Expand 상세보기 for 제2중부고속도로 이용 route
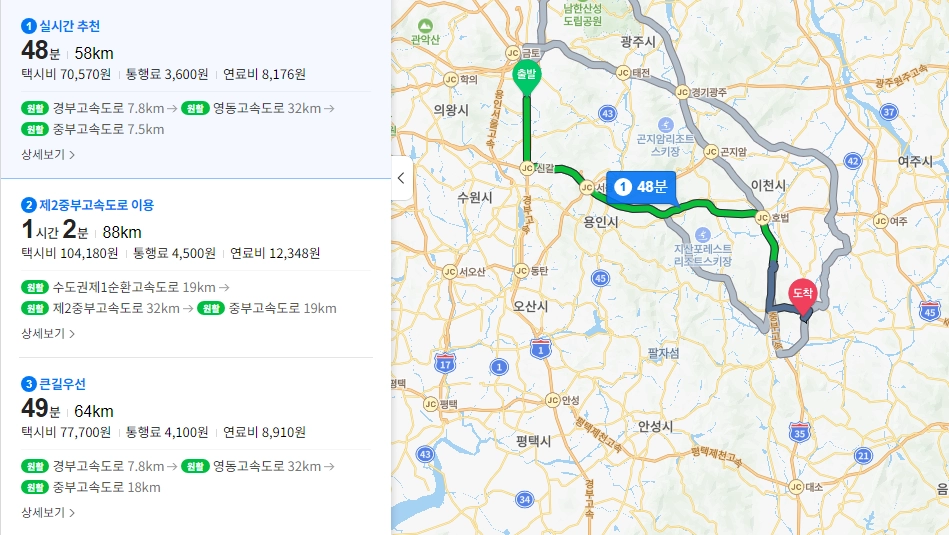 [48, 333]
